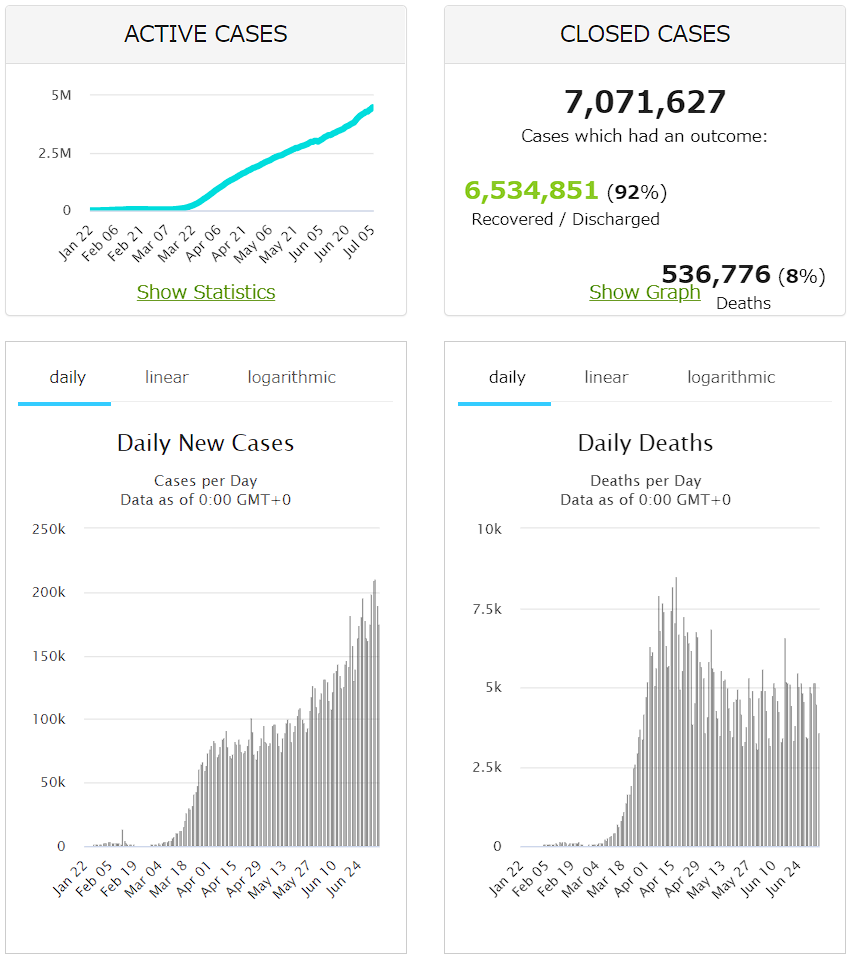Switch Daily New Cases chart to linear
852x959 pixels.
166,377
